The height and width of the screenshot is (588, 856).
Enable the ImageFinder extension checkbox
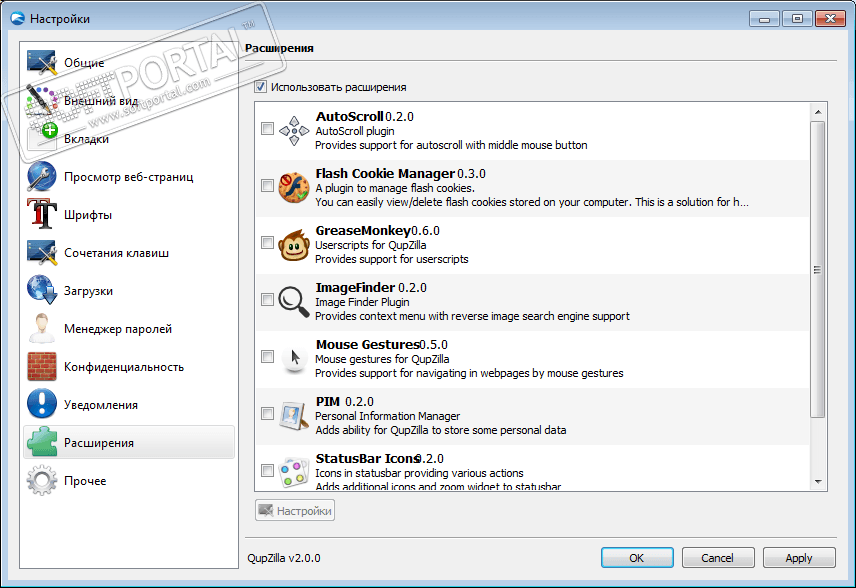point(267,299)
